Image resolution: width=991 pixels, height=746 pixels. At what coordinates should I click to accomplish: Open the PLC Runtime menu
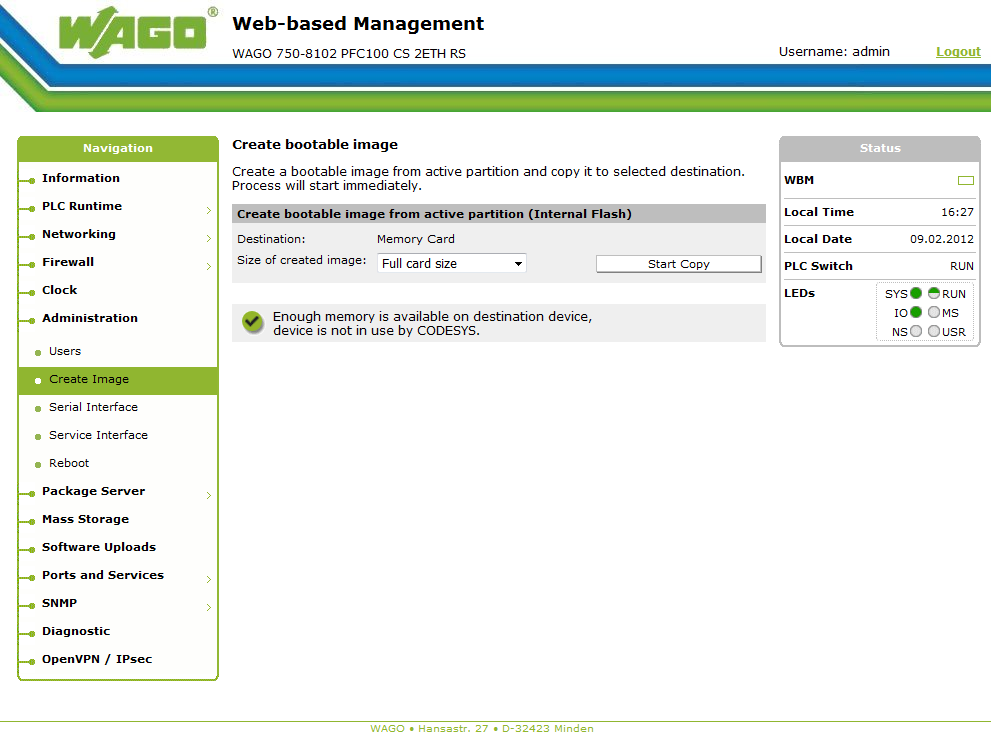[x=82, y=206]
